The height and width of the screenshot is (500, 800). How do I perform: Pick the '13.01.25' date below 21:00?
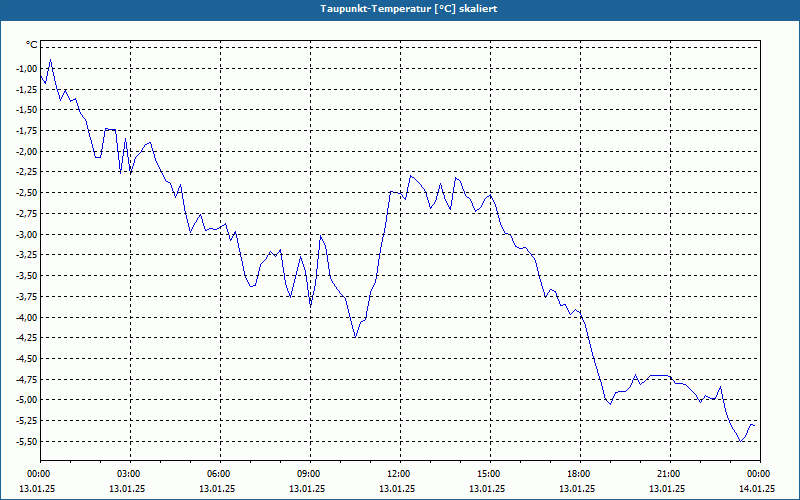(667, 488)
